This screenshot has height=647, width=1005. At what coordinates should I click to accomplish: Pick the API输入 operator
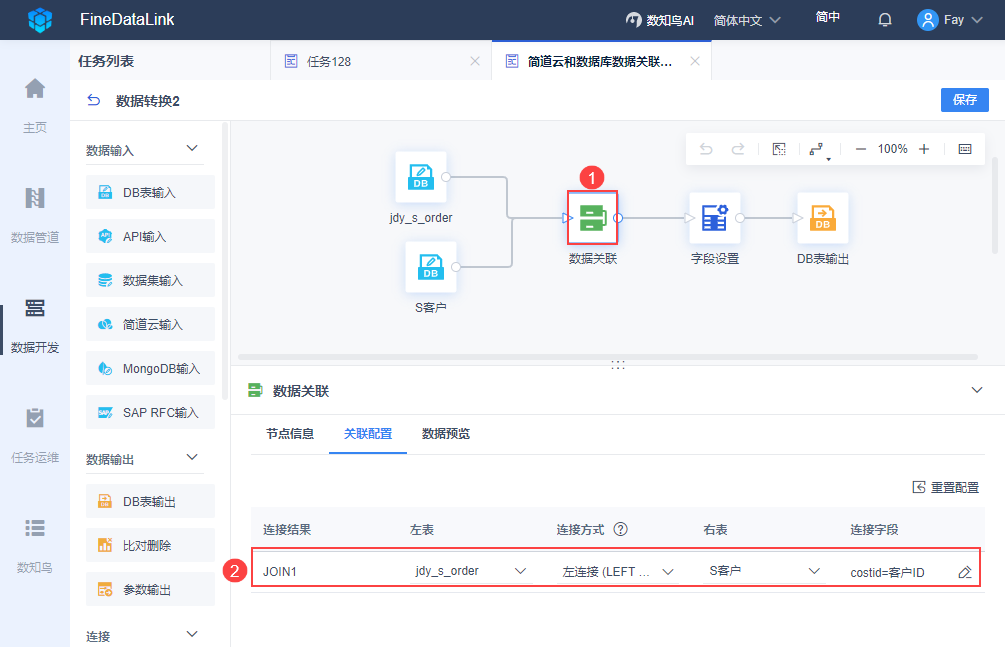(150, 236)
